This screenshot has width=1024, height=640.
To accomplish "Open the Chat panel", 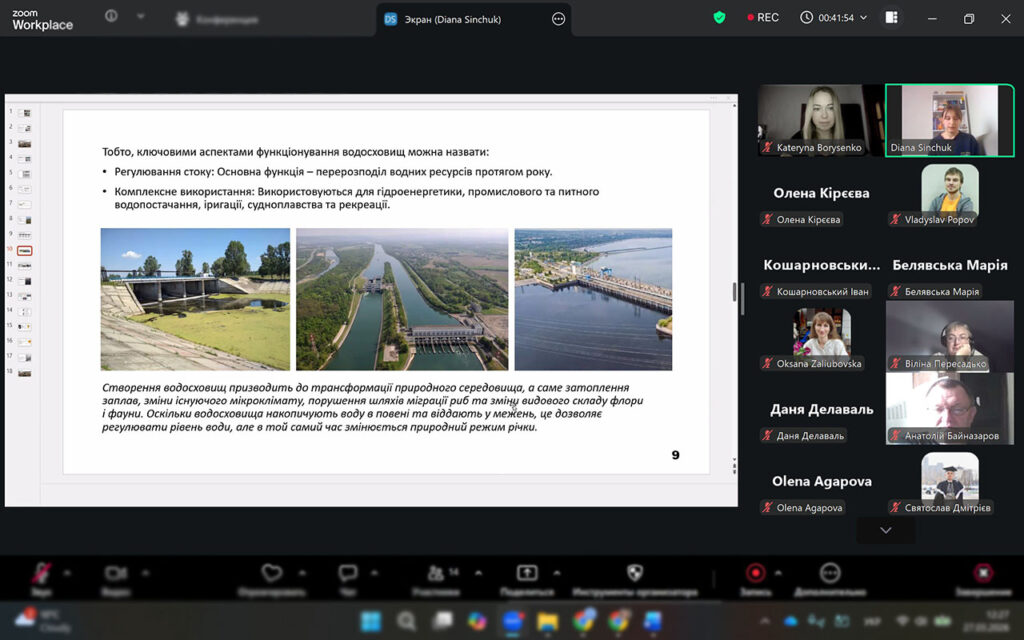I will 347,573.
